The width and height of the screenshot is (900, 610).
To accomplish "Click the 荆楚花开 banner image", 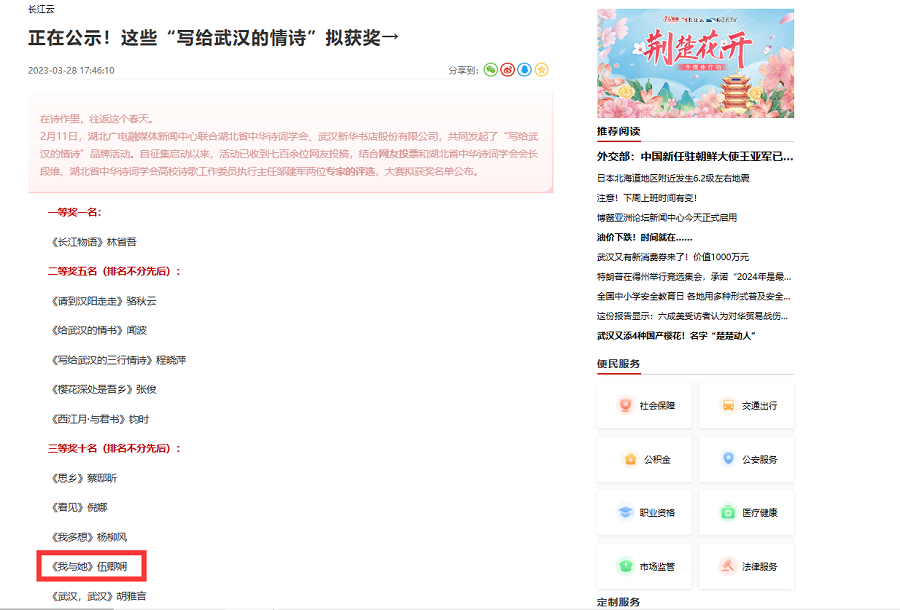I will (x=695, y=63).
